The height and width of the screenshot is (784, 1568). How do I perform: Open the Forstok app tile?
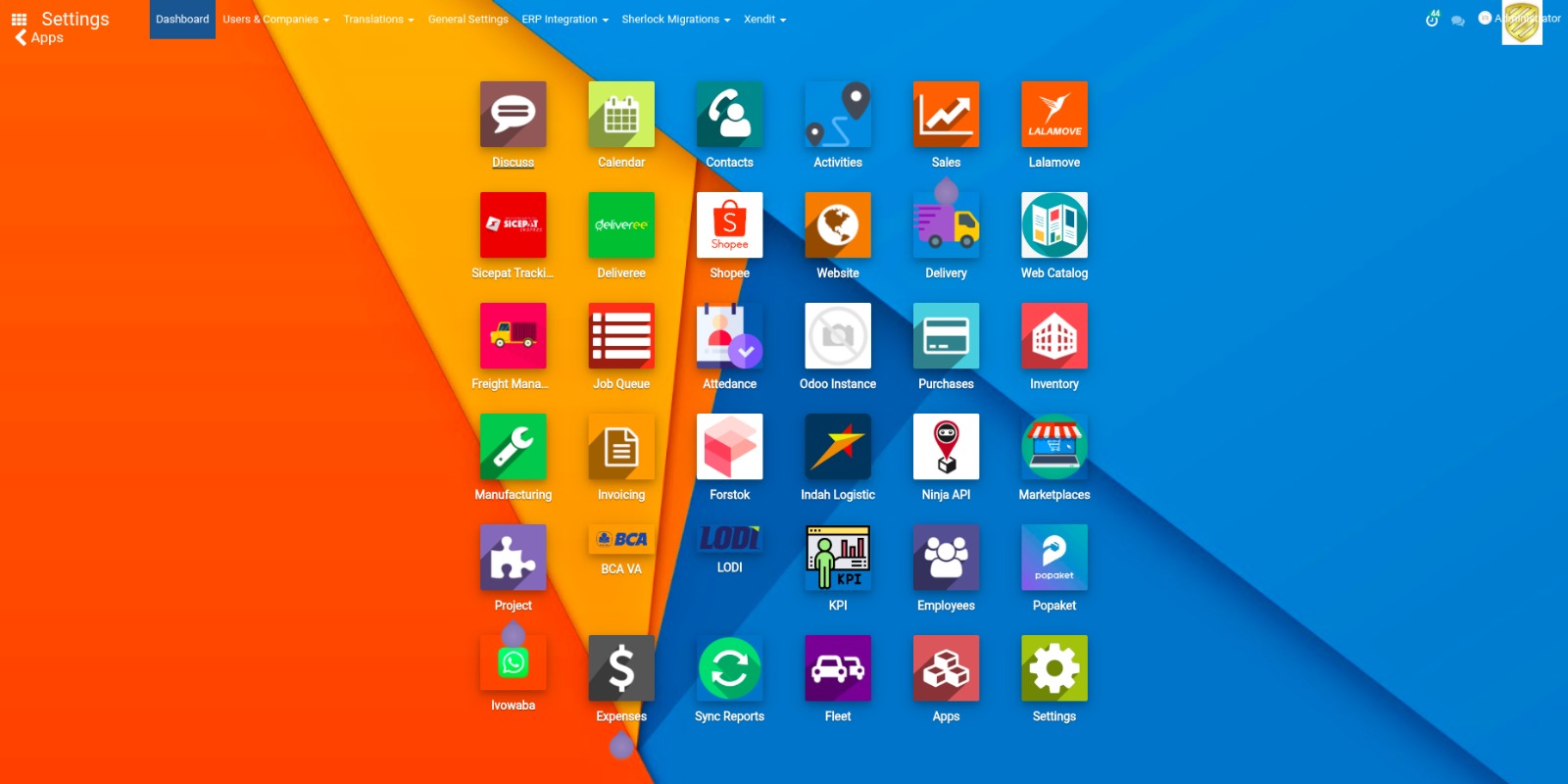pyautogui.click(x=729, y=447)
